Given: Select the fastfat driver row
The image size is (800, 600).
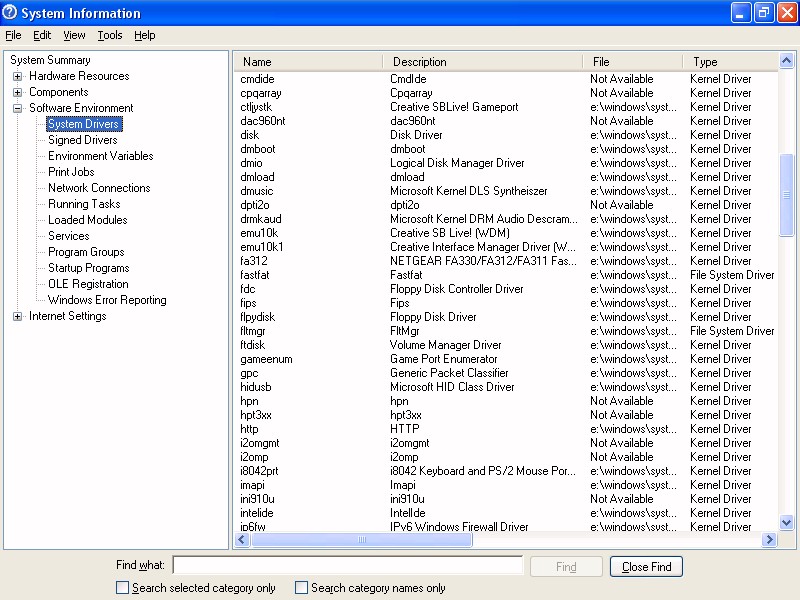Looking at the screenshot, I should click(x=255, y=275).
